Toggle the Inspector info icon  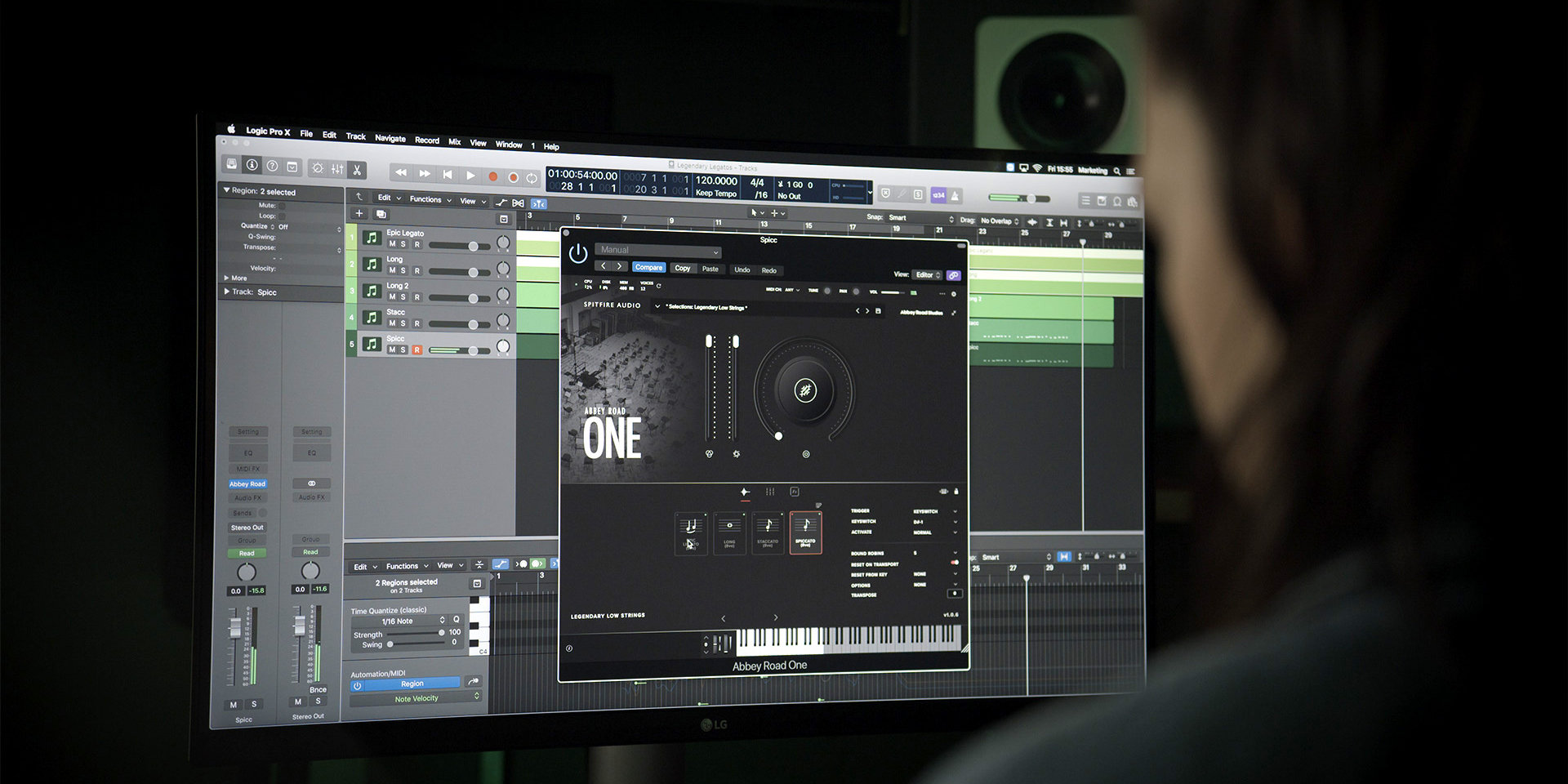[252, 165]
